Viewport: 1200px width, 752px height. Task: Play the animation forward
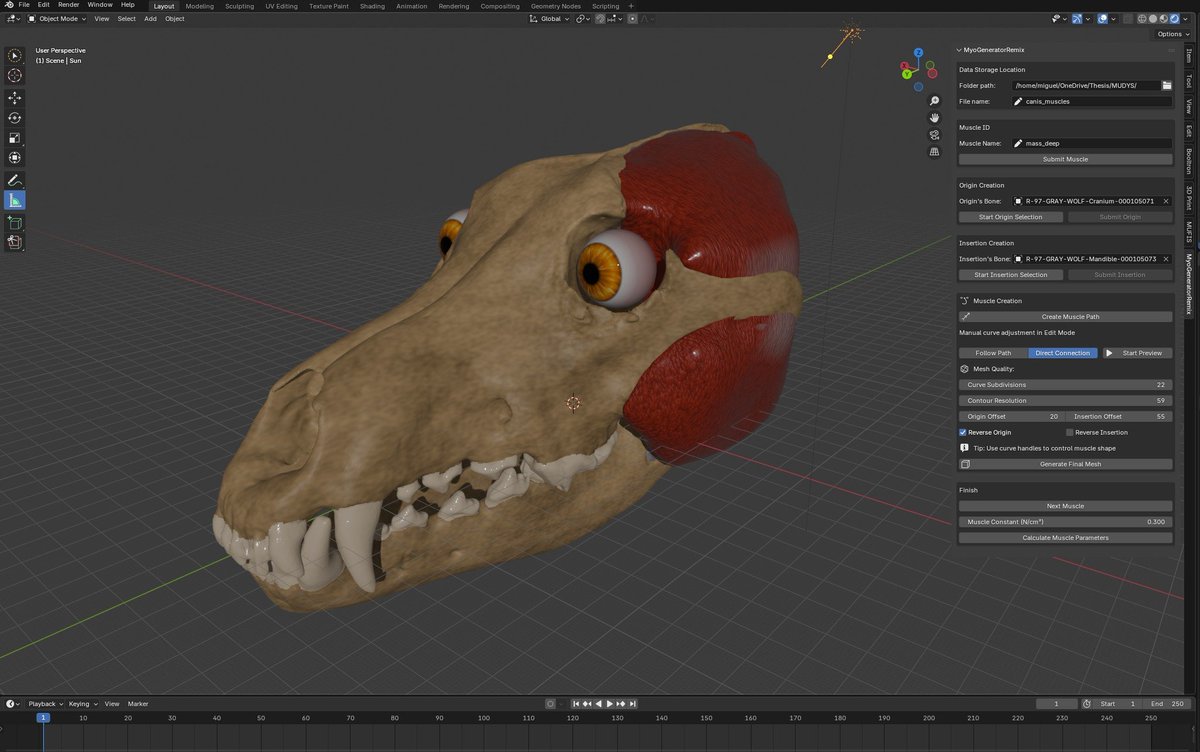[x=609, y=704]
